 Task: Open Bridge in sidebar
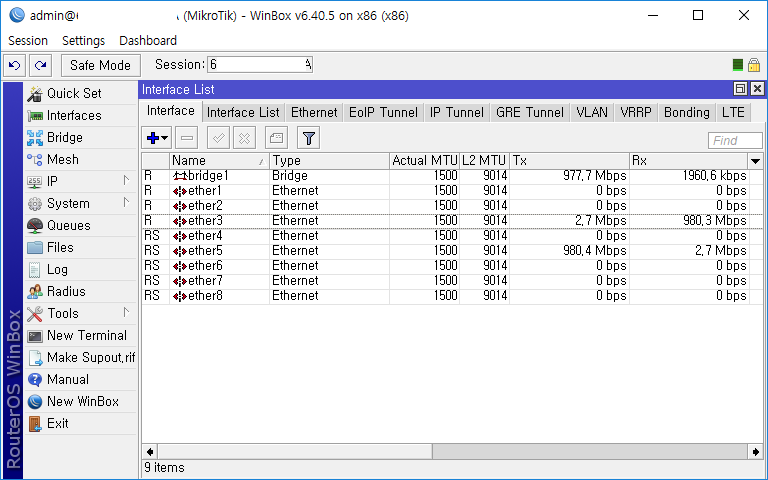click(x=80, y=138)
